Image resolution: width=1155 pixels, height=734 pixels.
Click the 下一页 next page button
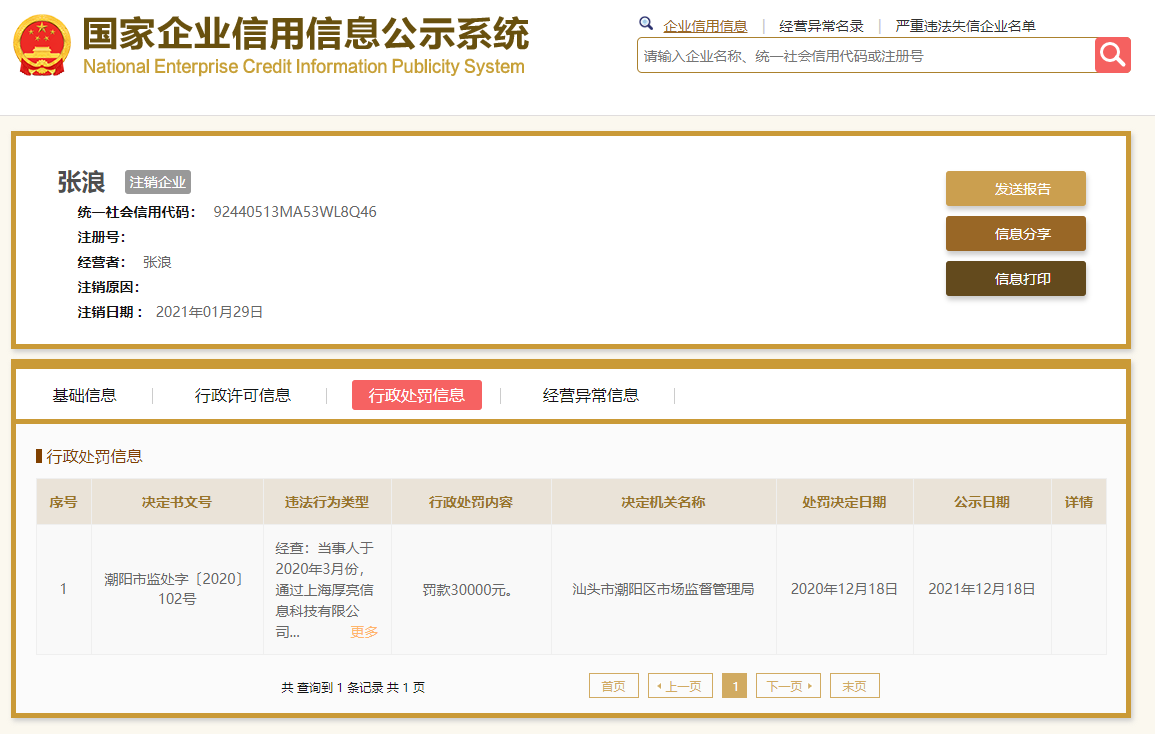click(x=788, y=686)
